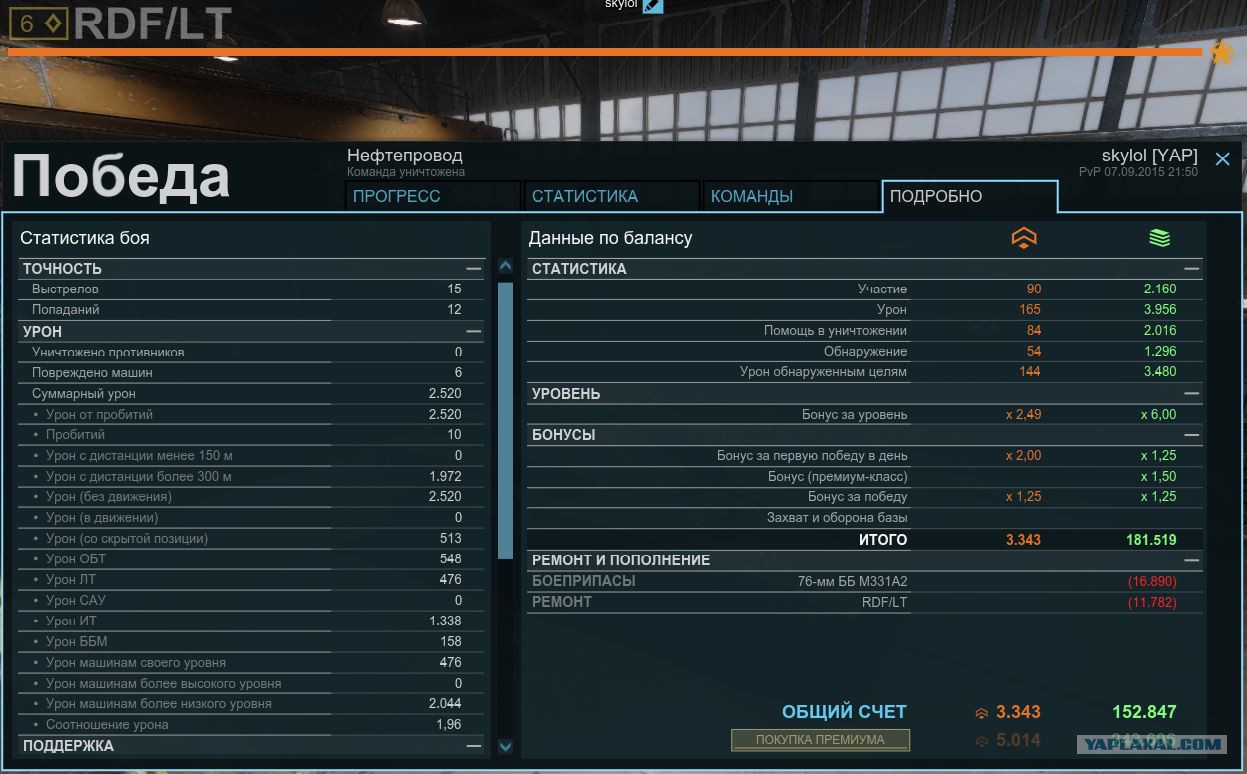Click the Нефтепровод map name
The image size is (1247, 774).
click(x=405, y=156)
